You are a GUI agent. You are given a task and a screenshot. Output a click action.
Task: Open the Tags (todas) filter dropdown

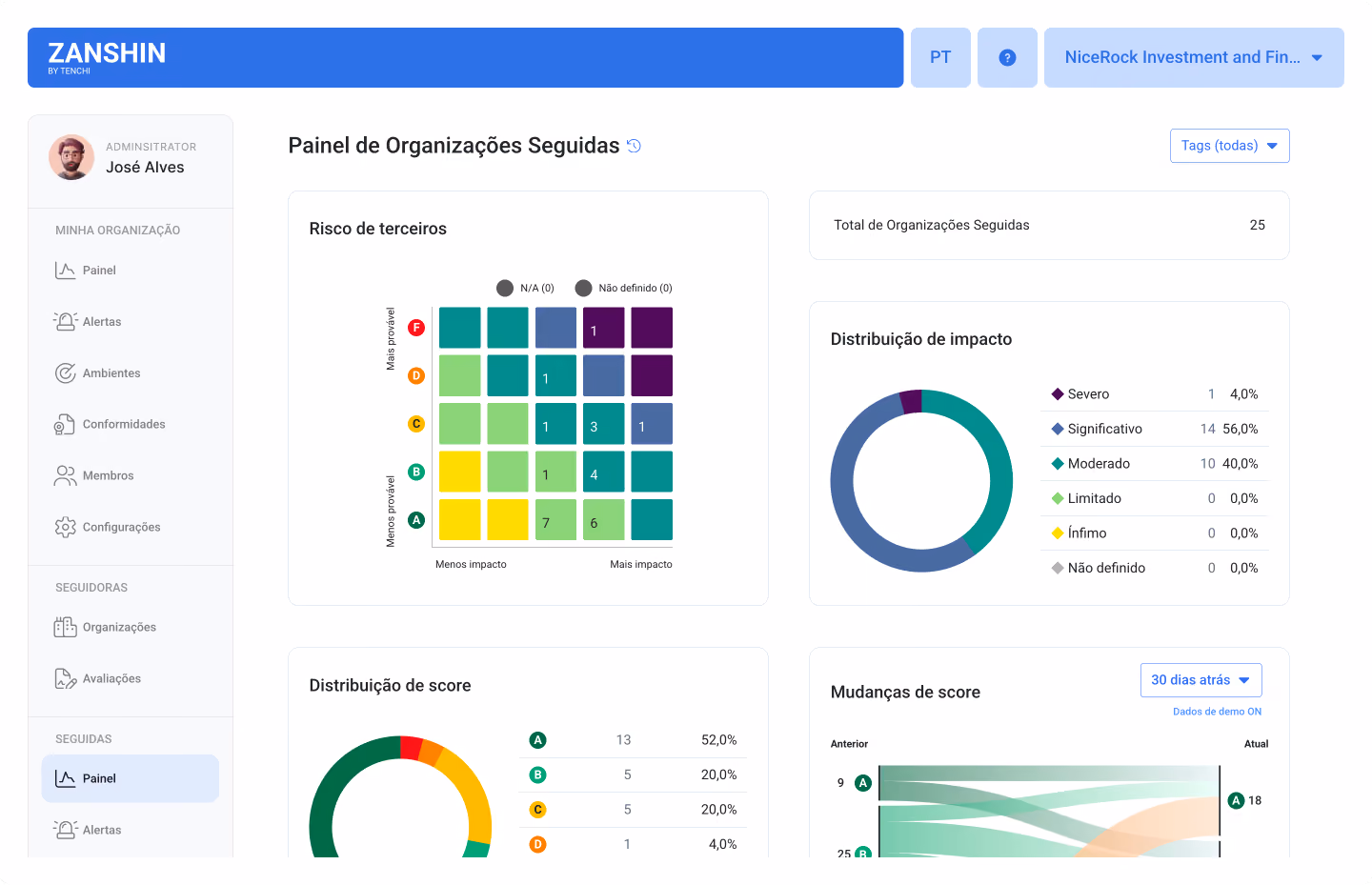pos(1229,146)
